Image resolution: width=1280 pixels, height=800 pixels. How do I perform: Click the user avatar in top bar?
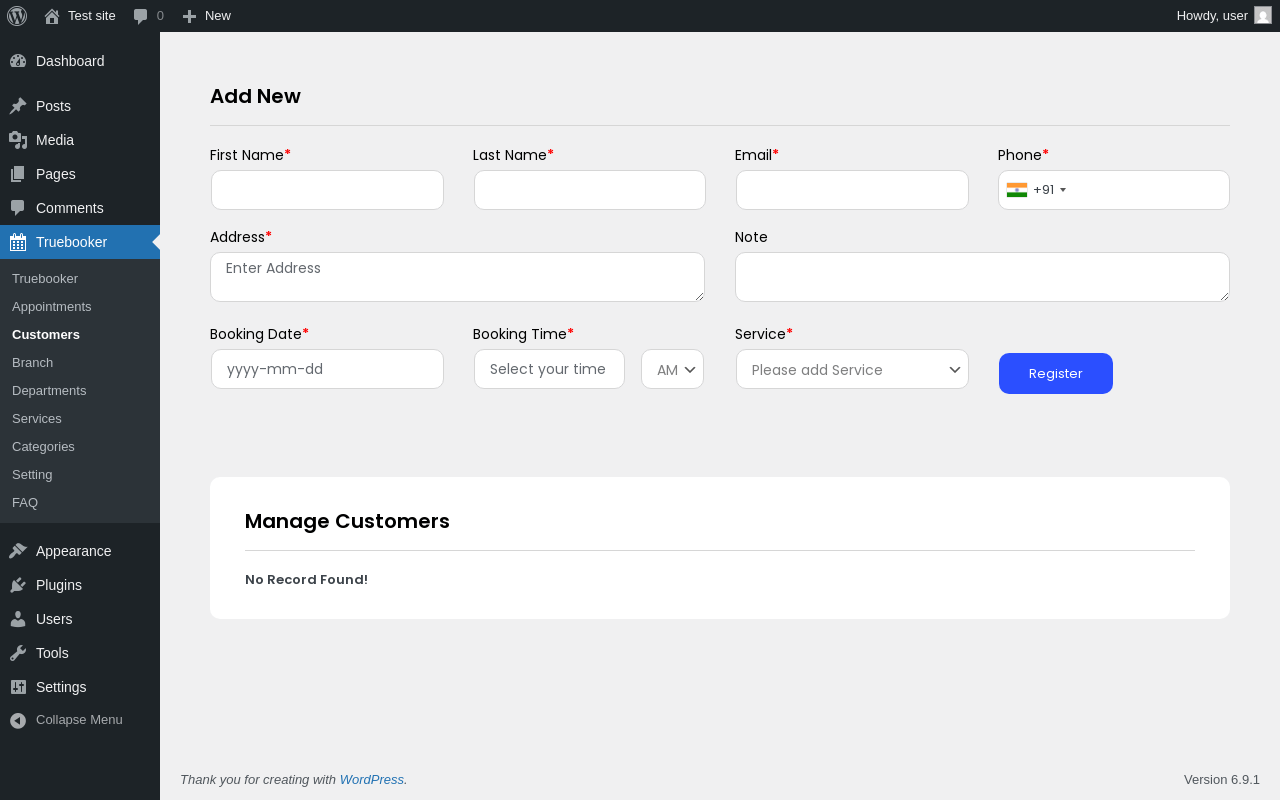point(1262,16)
